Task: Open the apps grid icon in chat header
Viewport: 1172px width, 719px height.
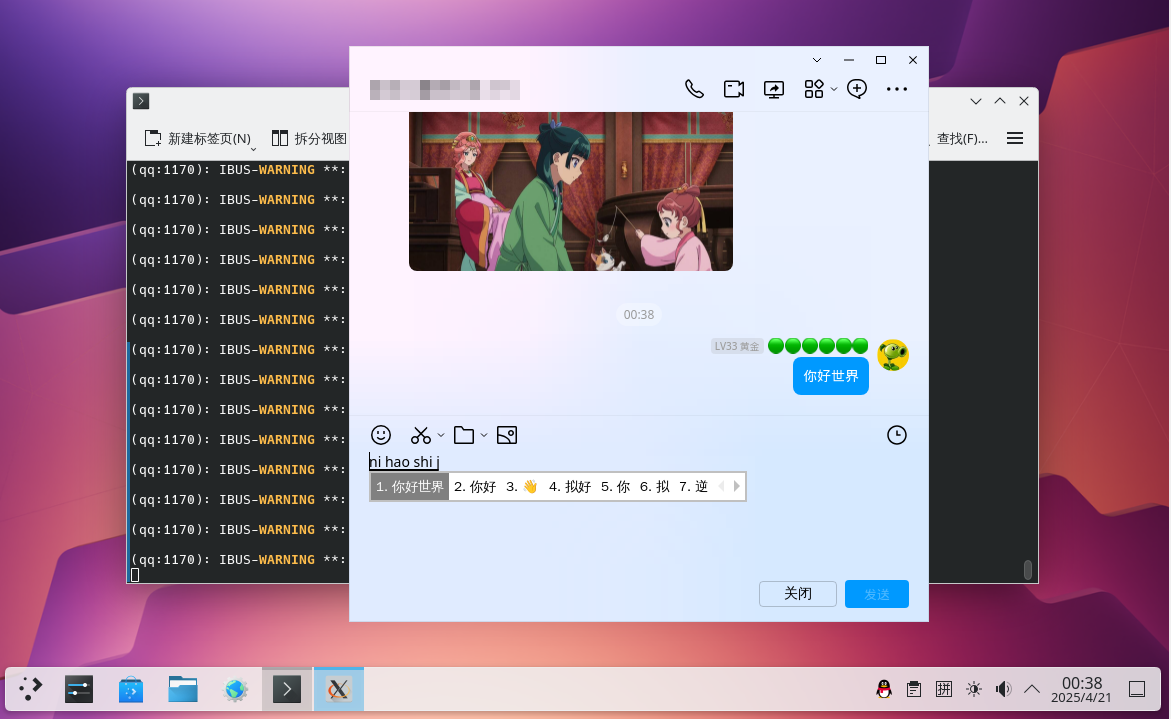Action: coord(814,89)
